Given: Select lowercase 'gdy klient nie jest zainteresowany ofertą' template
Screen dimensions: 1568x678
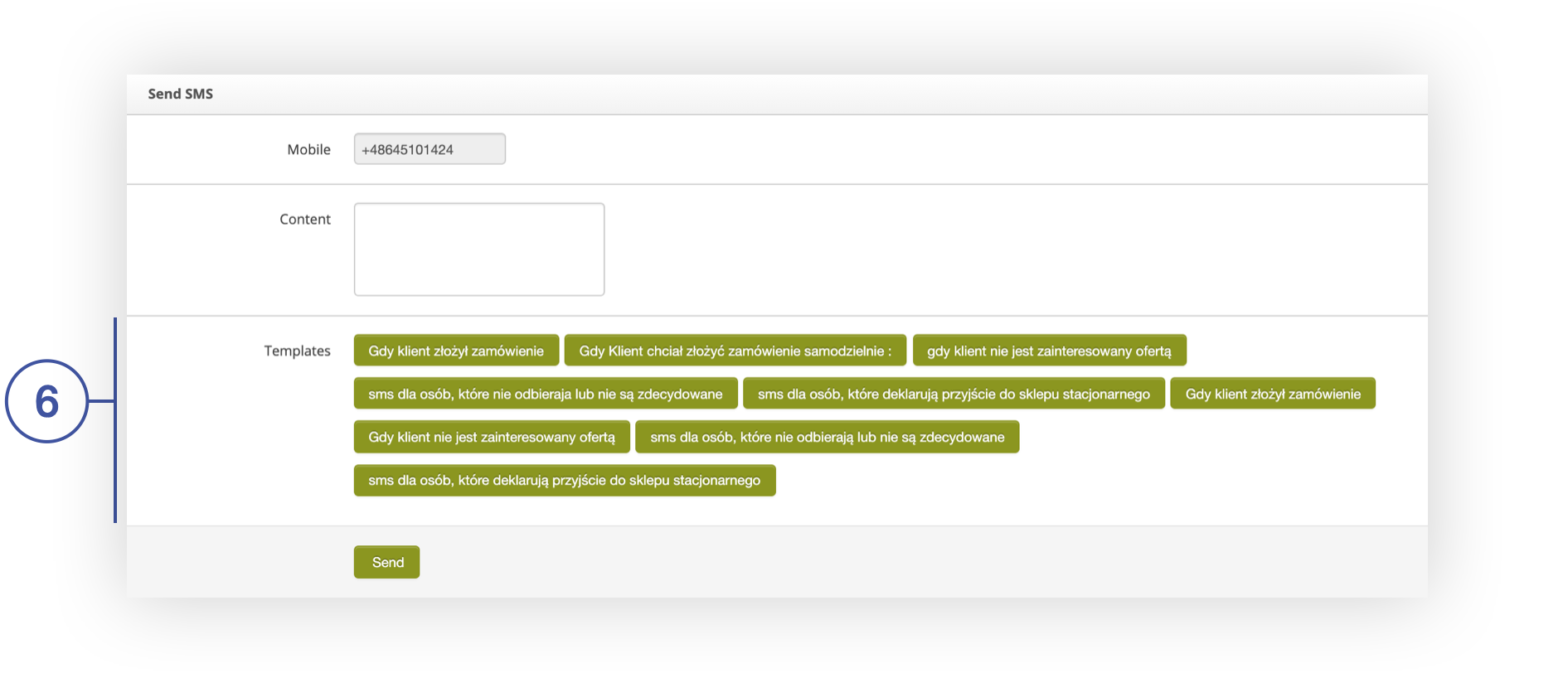Looking at the screenshot, I should (x=1049, y=351).
